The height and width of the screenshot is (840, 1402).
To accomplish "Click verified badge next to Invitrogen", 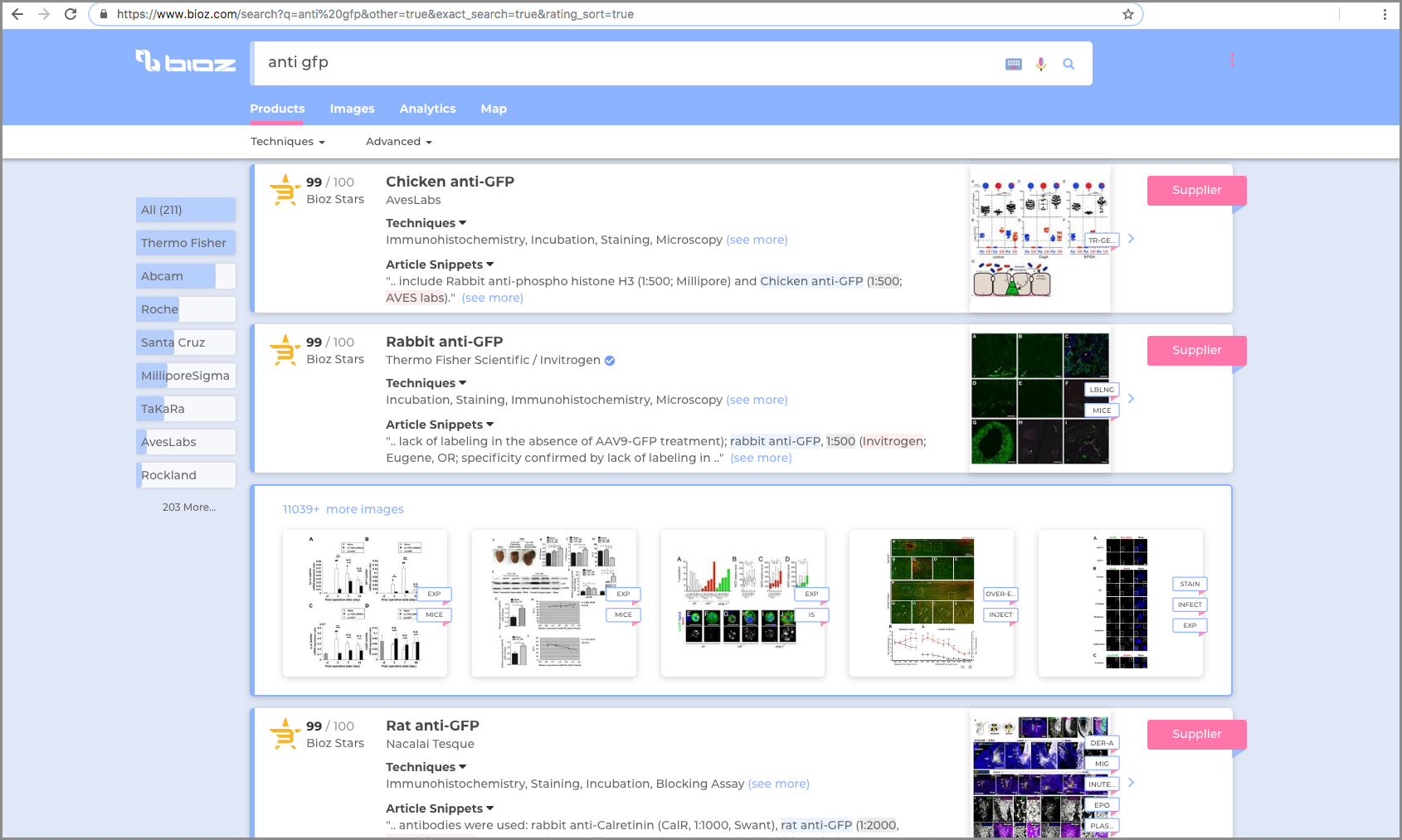I will pos(610,361).
